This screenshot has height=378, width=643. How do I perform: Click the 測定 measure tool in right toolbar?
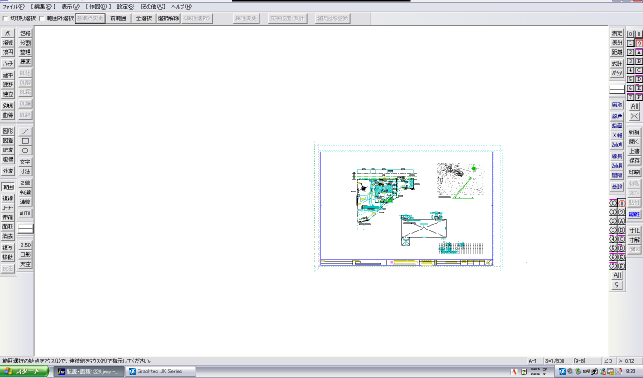coord(617,34)
